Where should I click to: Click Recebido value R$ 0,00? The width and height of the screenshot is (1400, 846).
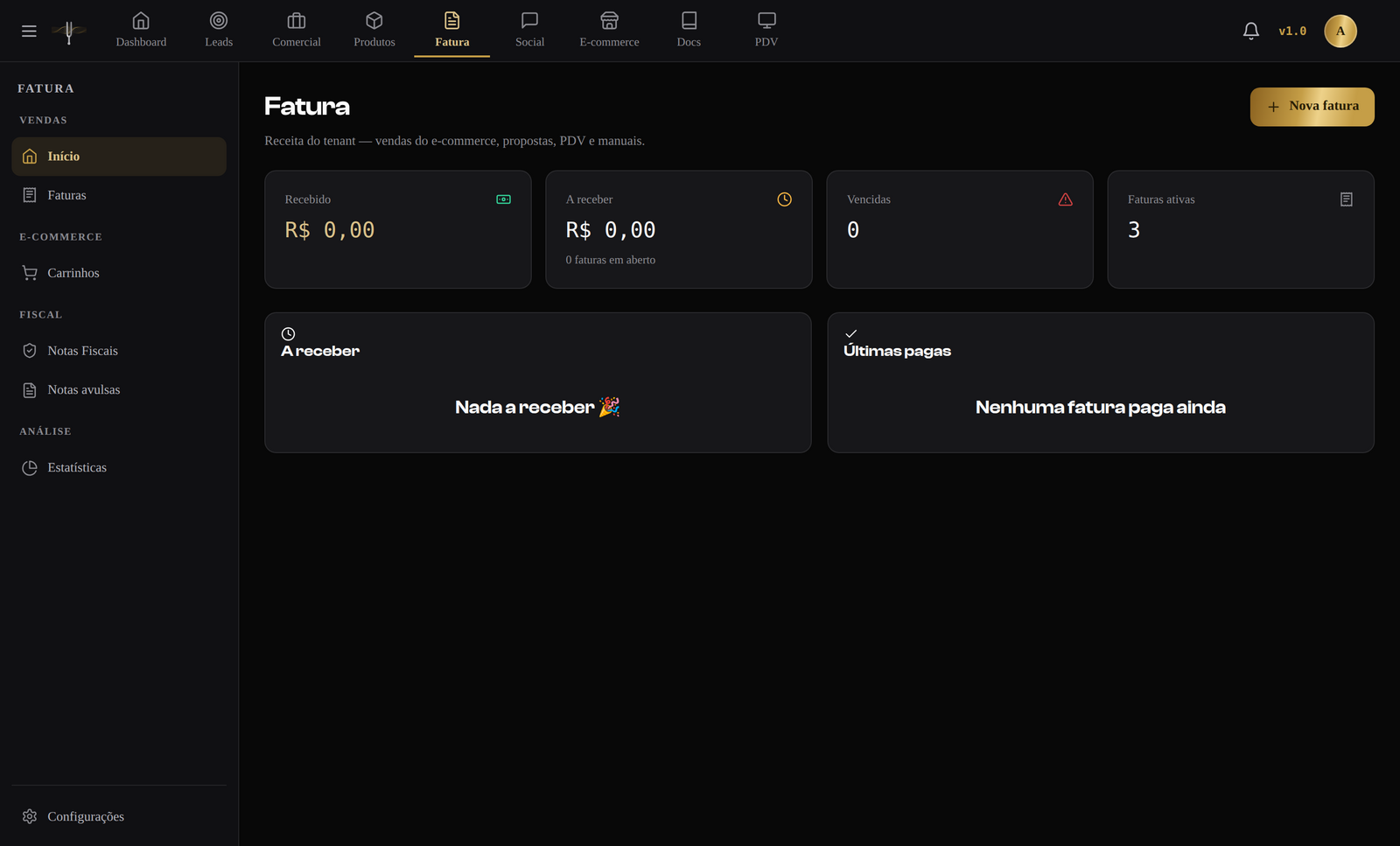click(x=330, y=230)
